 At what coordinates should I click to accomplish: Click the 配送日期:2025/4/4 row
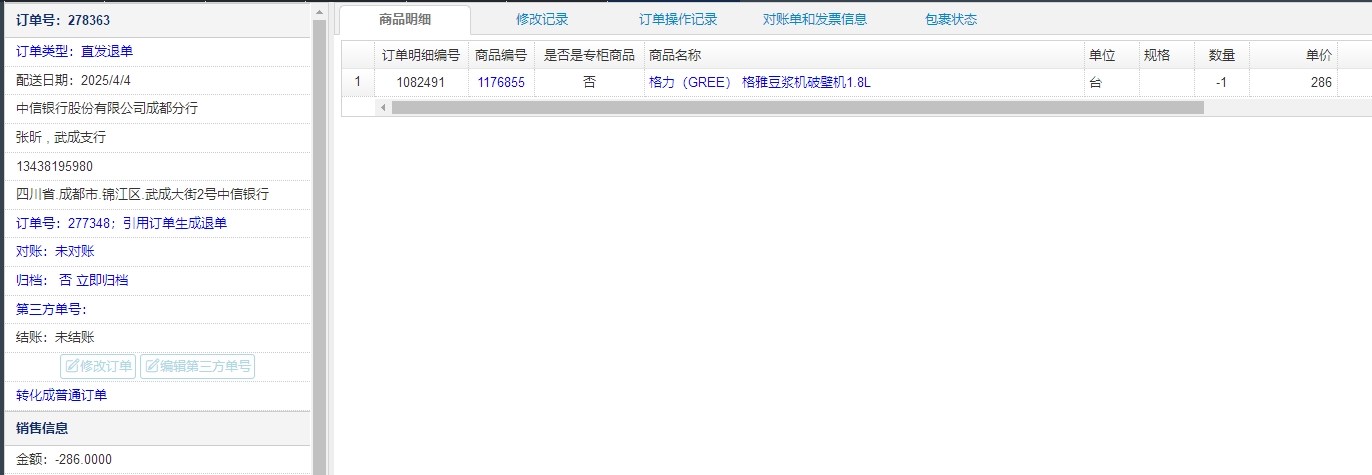point(158,80)
